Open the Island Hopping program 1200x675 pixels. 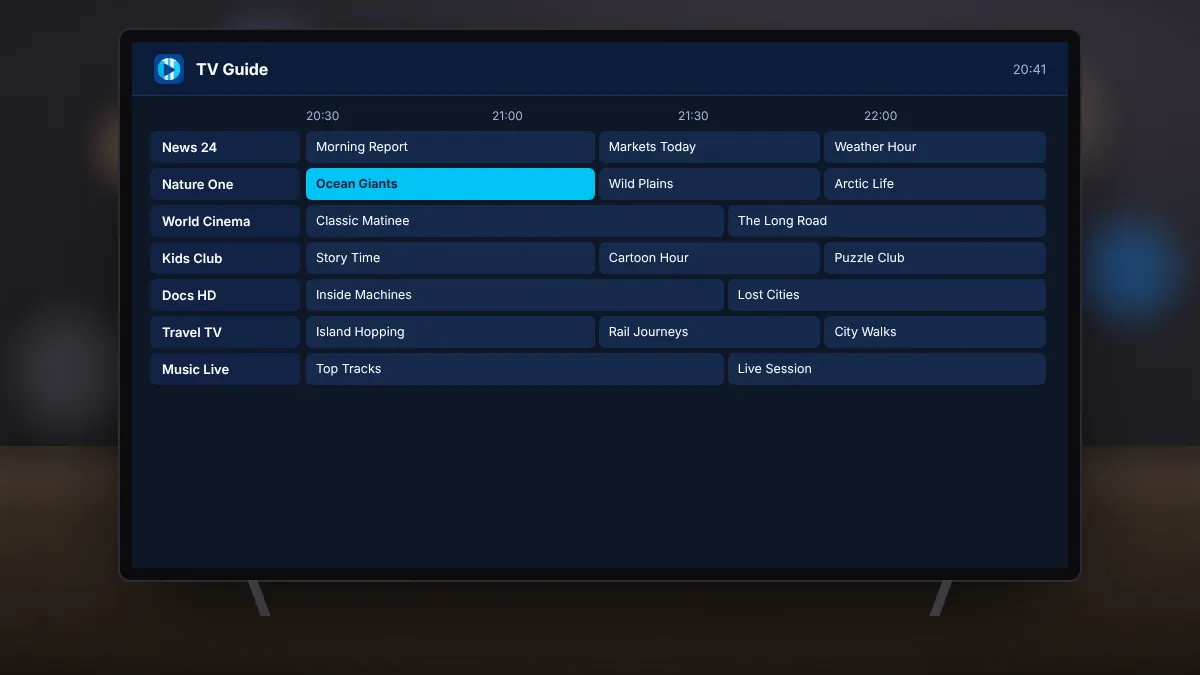click(x=450, y=332)
